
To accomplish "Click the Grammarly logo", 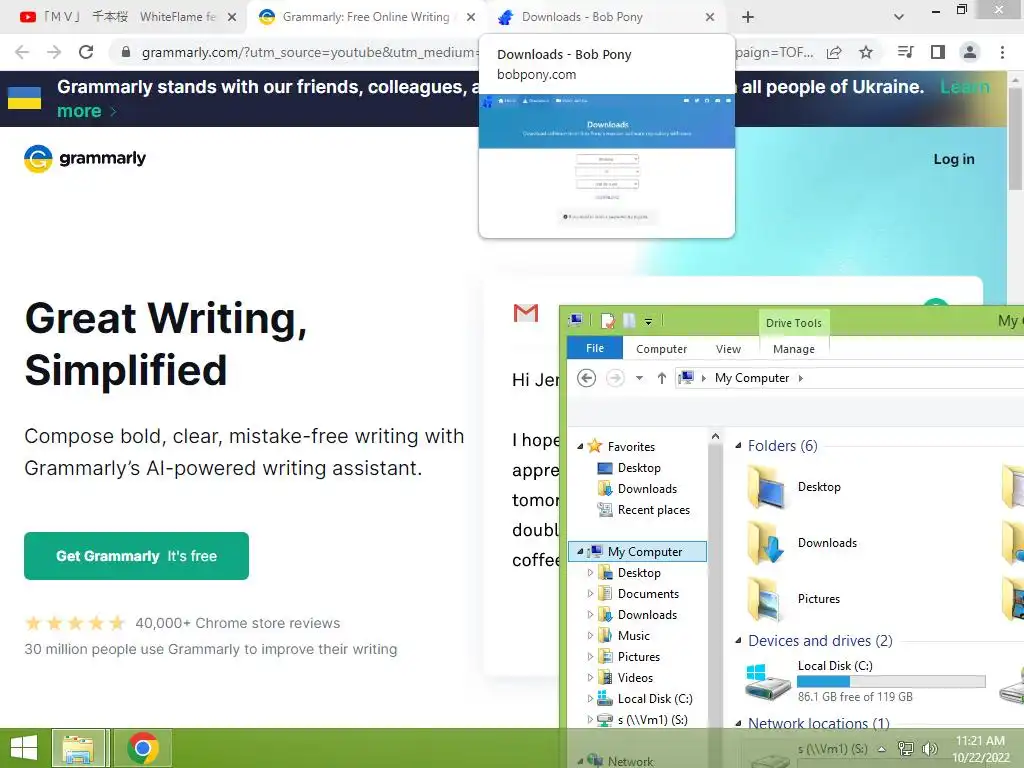I will click(85, 159).
